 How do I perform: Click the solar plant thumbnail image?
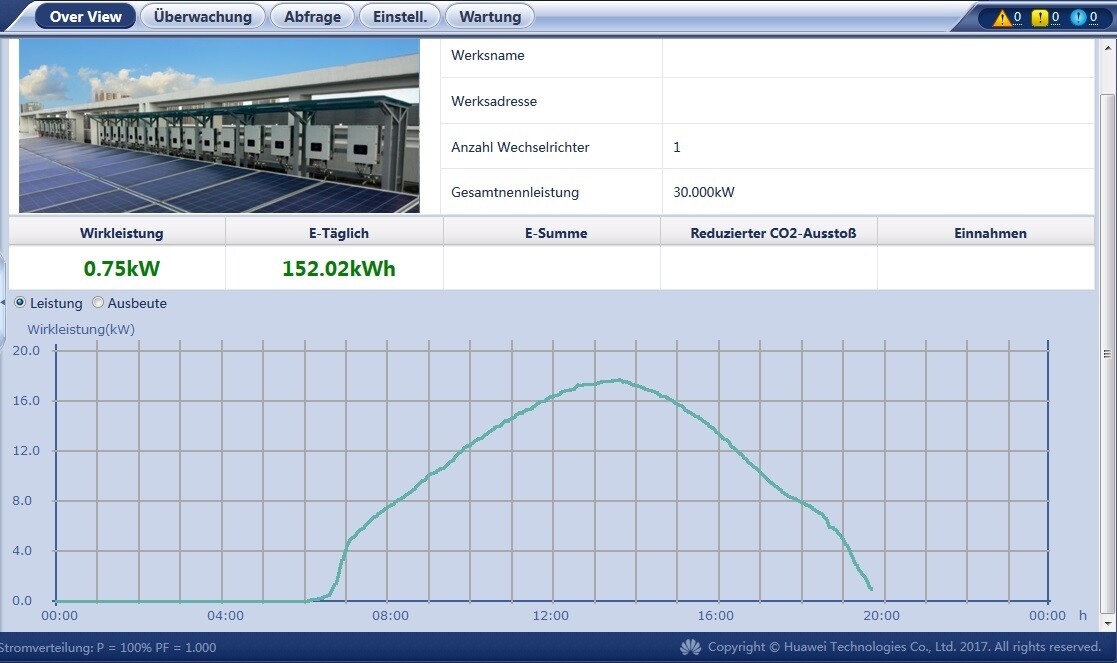pos(219,126)
